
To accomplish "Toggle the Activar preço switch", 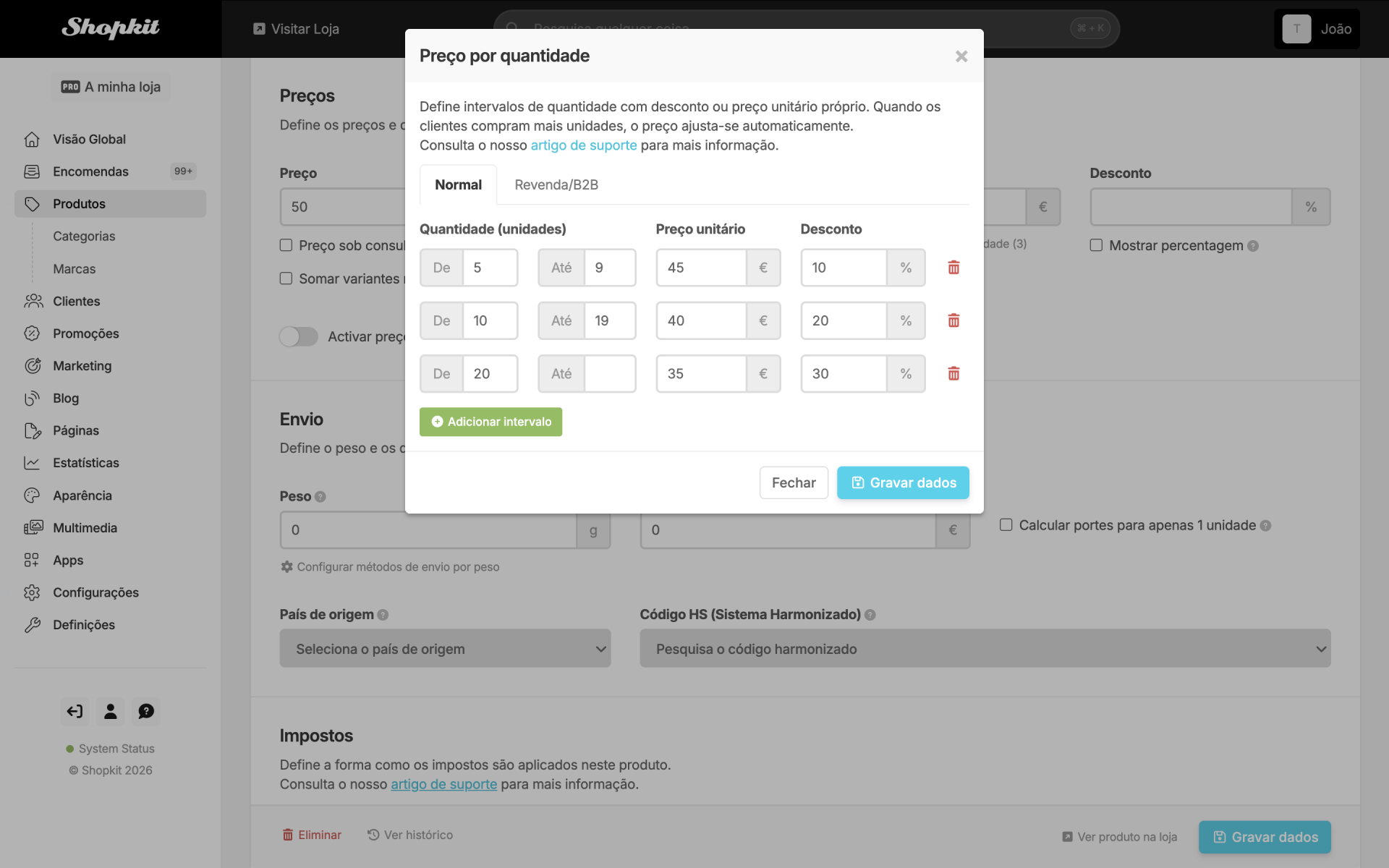I will coord(299,336).
